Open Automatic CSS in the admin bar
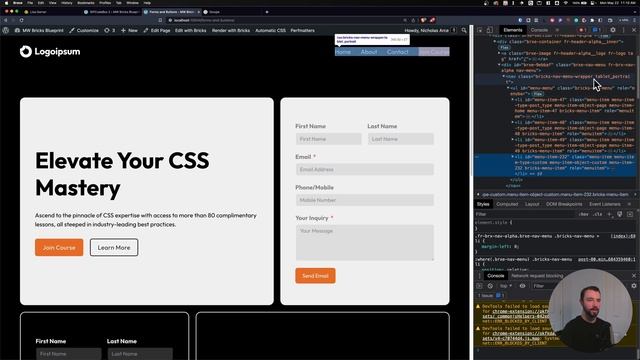Image resolution: width=640 pixels, height=360 pixels. click(x=270, y=30)
